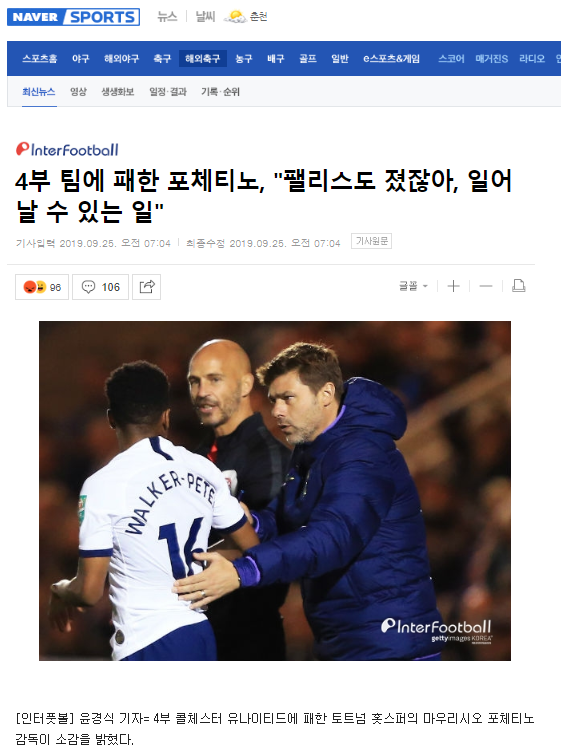Open the InterFootball publisher logo
561x751 pixels.
click(x=67, y=149)
